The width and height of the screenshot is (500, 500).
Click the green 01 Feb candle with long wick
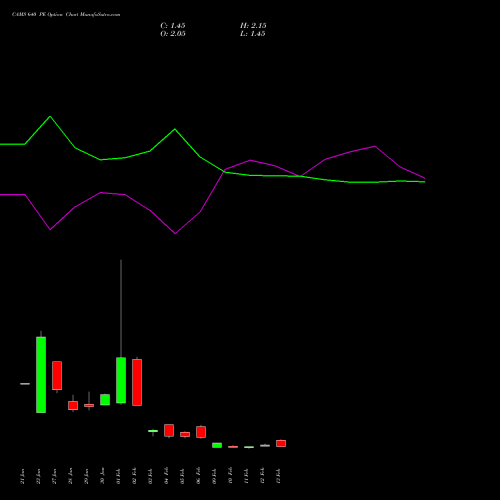pyautogui.click(x=121, y=380)
